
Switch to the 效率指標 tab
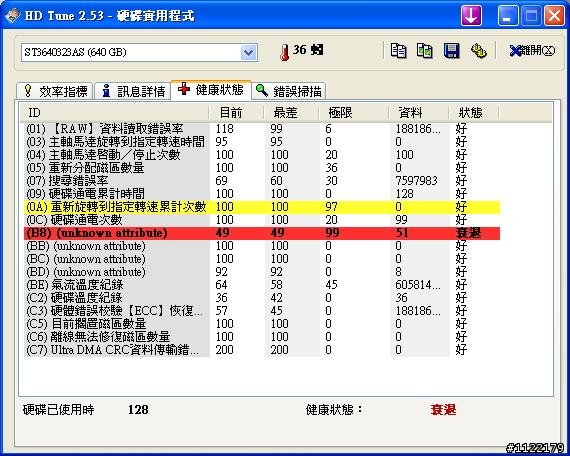point(56,91)
